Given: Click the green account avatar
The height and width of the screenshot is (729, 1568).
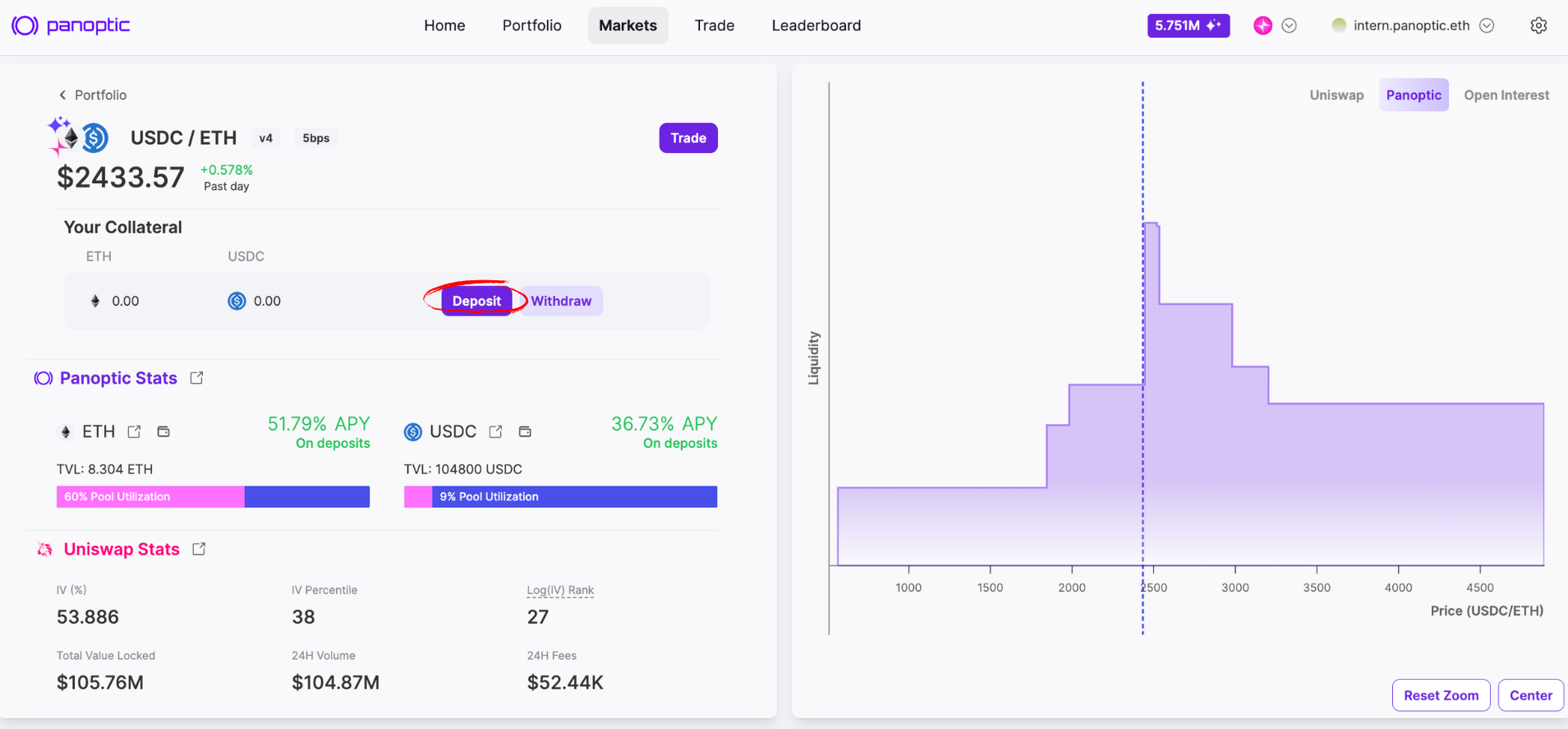Looking at the screenshot, I should pyautogui.click(x=1339, y=25).
